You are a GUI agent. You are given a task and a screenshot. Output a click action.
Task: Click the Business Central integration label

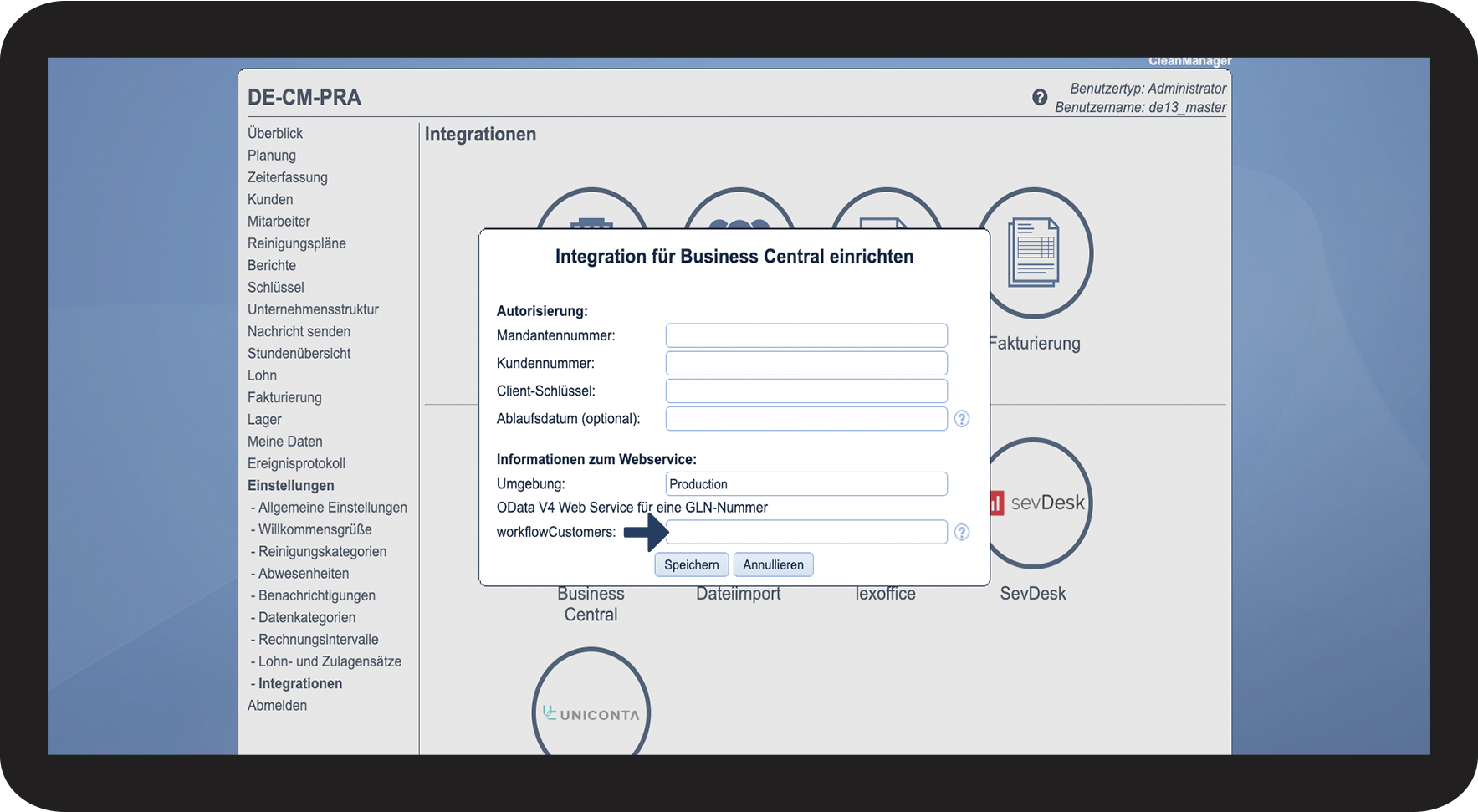click(591, 604)
